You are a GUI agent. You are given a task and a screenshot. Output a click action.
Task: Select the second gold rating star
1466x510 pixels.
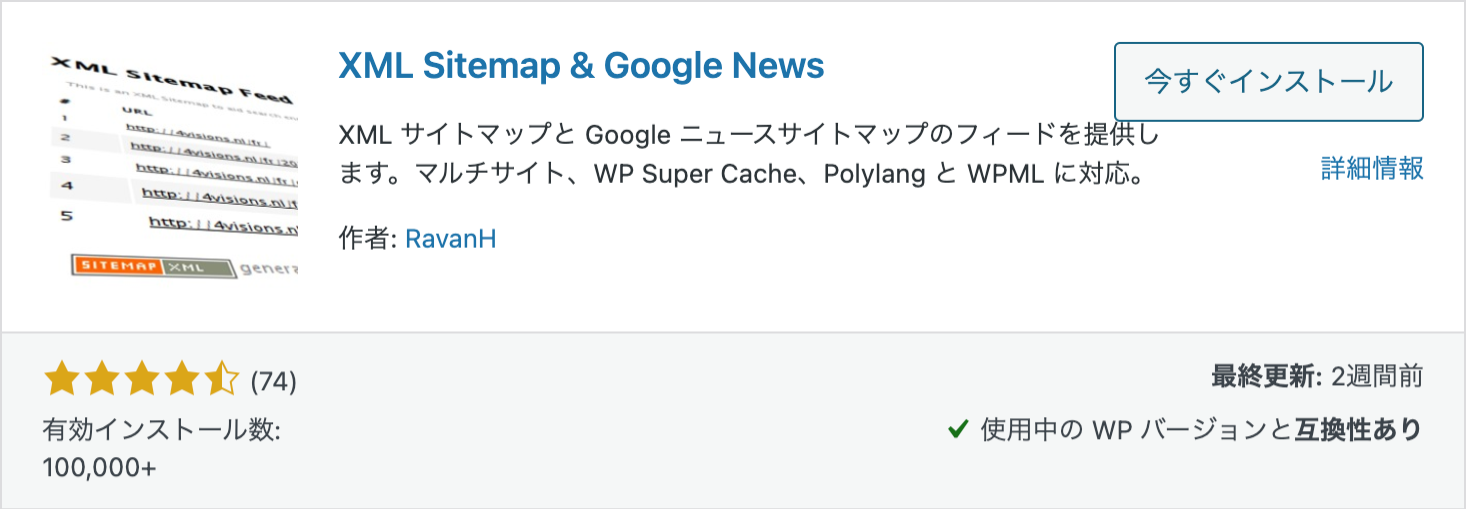pos(102,380)
